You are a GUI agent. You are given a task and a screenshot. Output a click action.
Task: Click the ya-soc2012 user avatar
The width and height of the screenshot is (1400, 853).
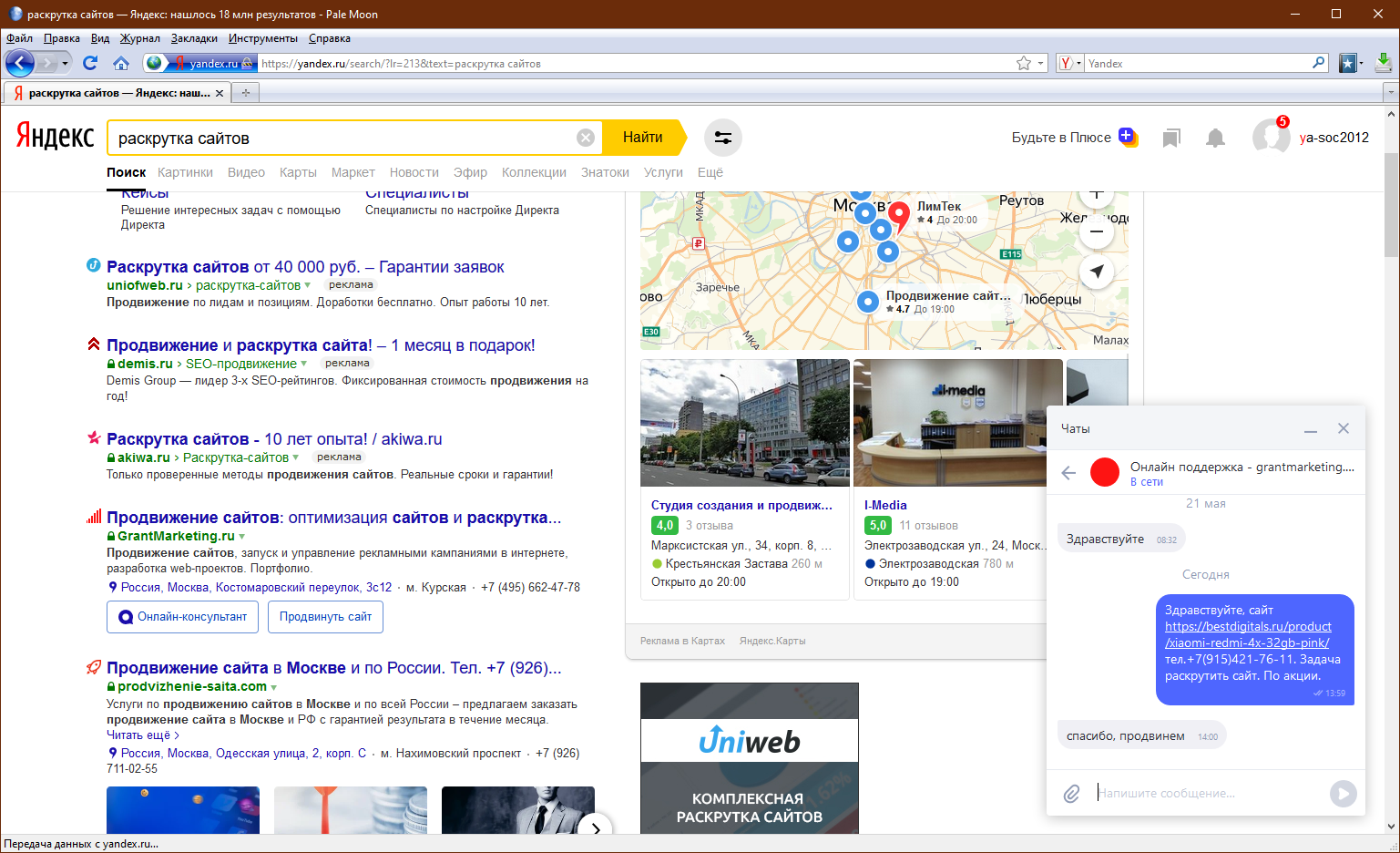(1271, 137)
